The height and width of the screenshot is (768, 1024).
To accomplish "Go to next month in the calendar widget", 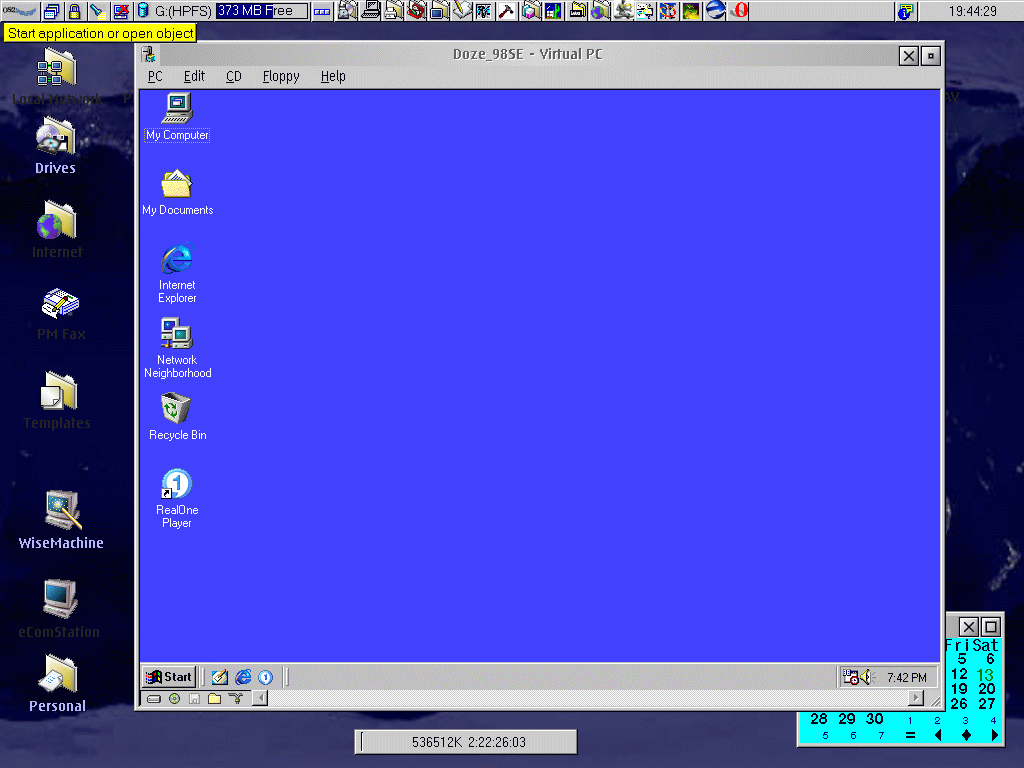I will (994, 735).
